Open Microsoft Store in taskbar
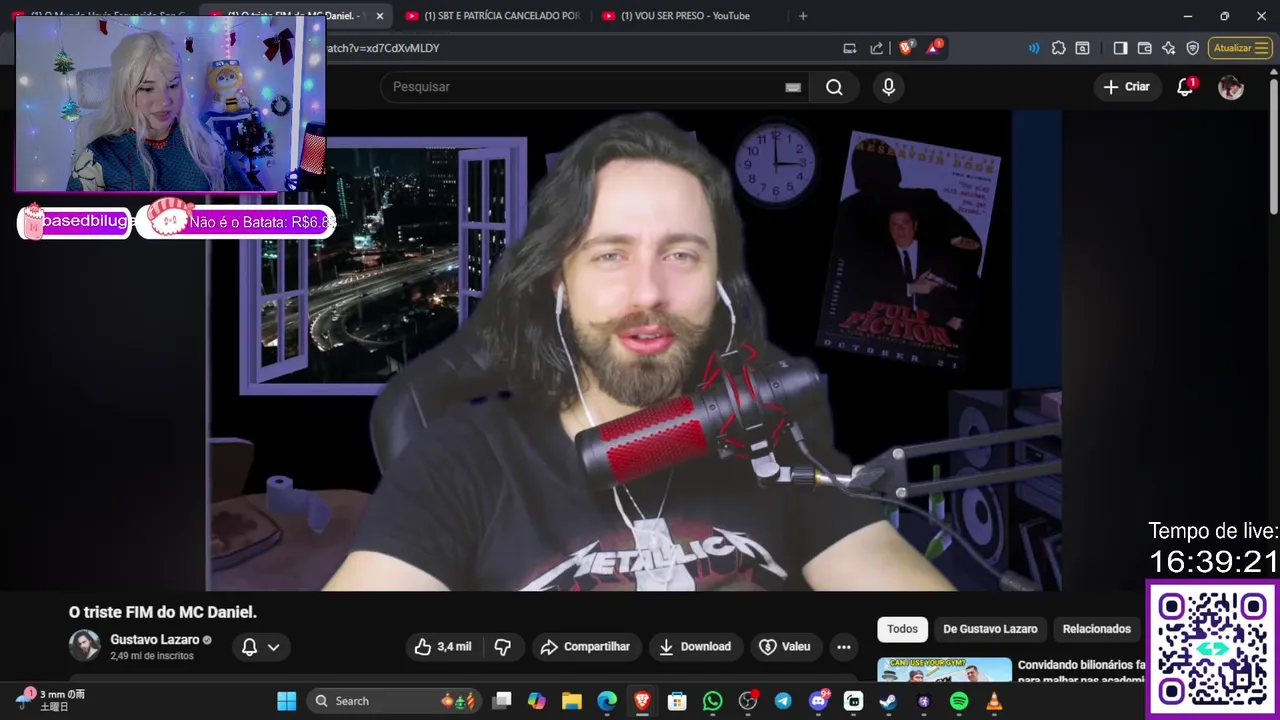1280x720 pixels. point(677,701)
